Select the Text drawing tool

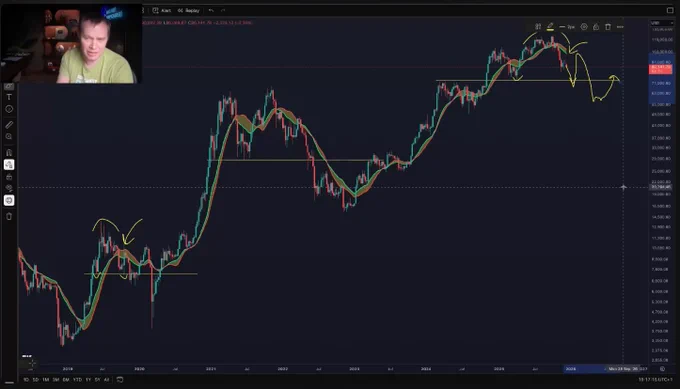click(x=9, y=97)
